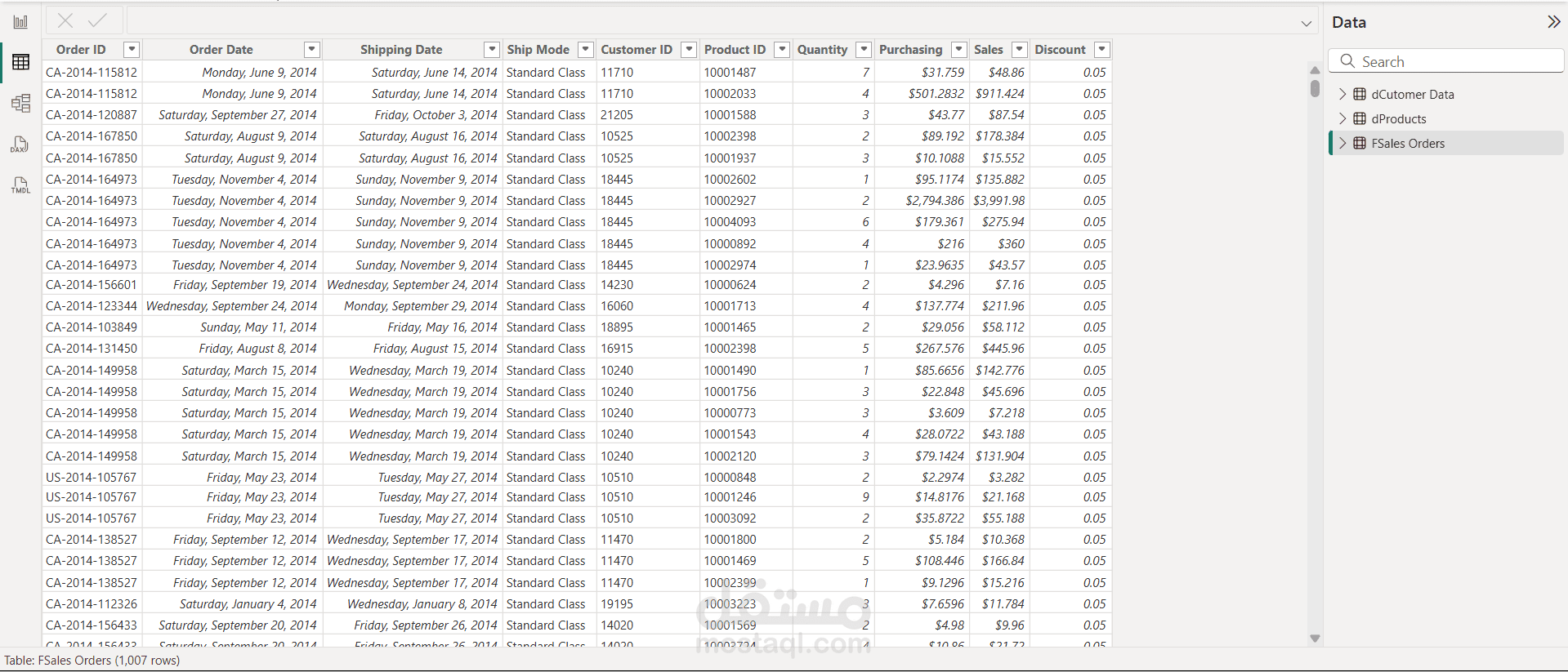
Task: Click Order ID cell CA-2014-120887
Action: pyautogui.click(x=92, y=115)
